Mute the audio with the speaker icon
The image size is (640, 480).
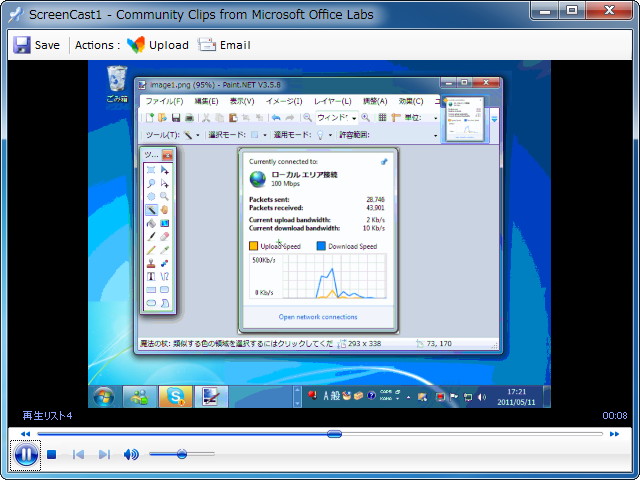coord(131,454)
